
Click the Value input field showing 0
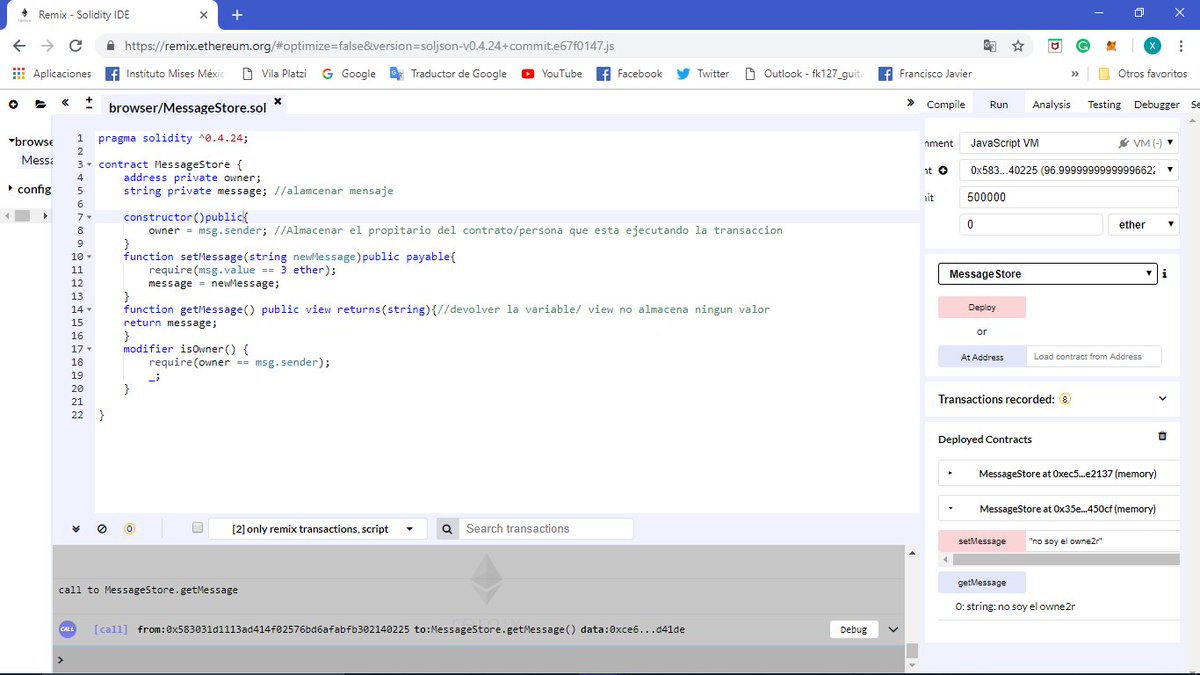(x=1030, y=225)
